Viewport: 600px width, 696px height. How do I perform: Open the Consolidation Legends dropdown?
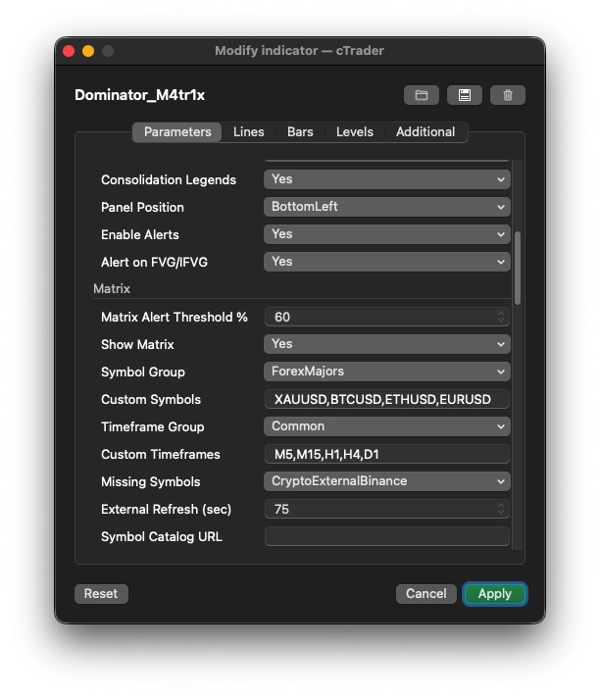(x=387, y=179)
